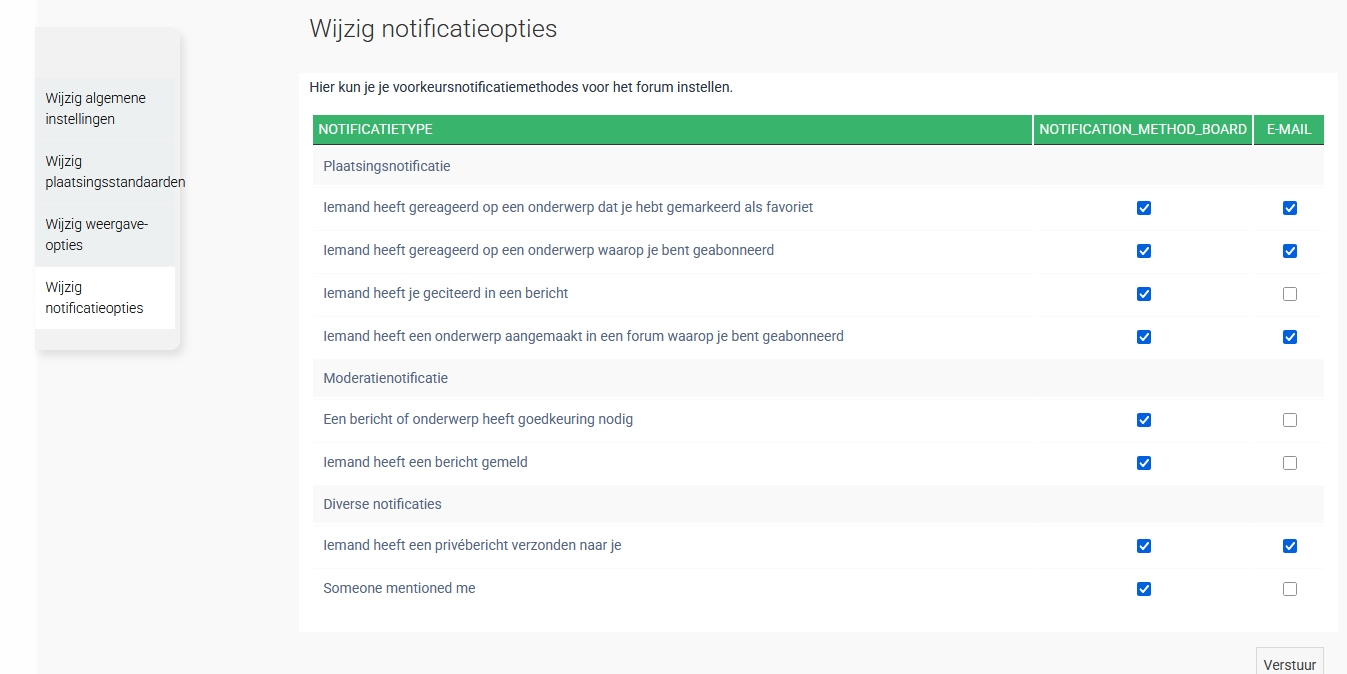Enable e-mail for bericht gemeld row
This screenshot has width=1347, height=674.
coord(1290,463)
